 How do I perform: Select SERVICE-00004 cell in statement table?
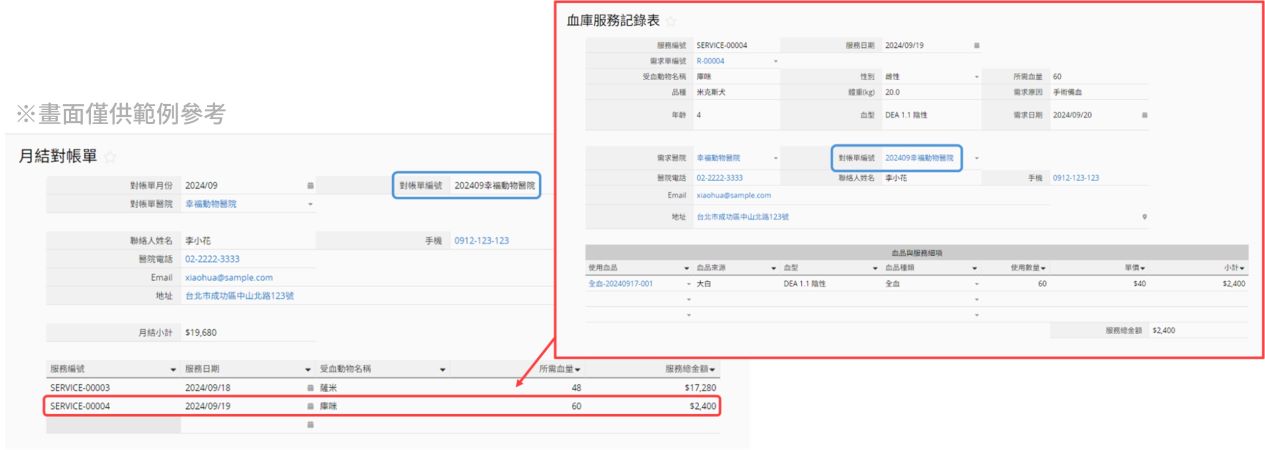coord(80,406)
